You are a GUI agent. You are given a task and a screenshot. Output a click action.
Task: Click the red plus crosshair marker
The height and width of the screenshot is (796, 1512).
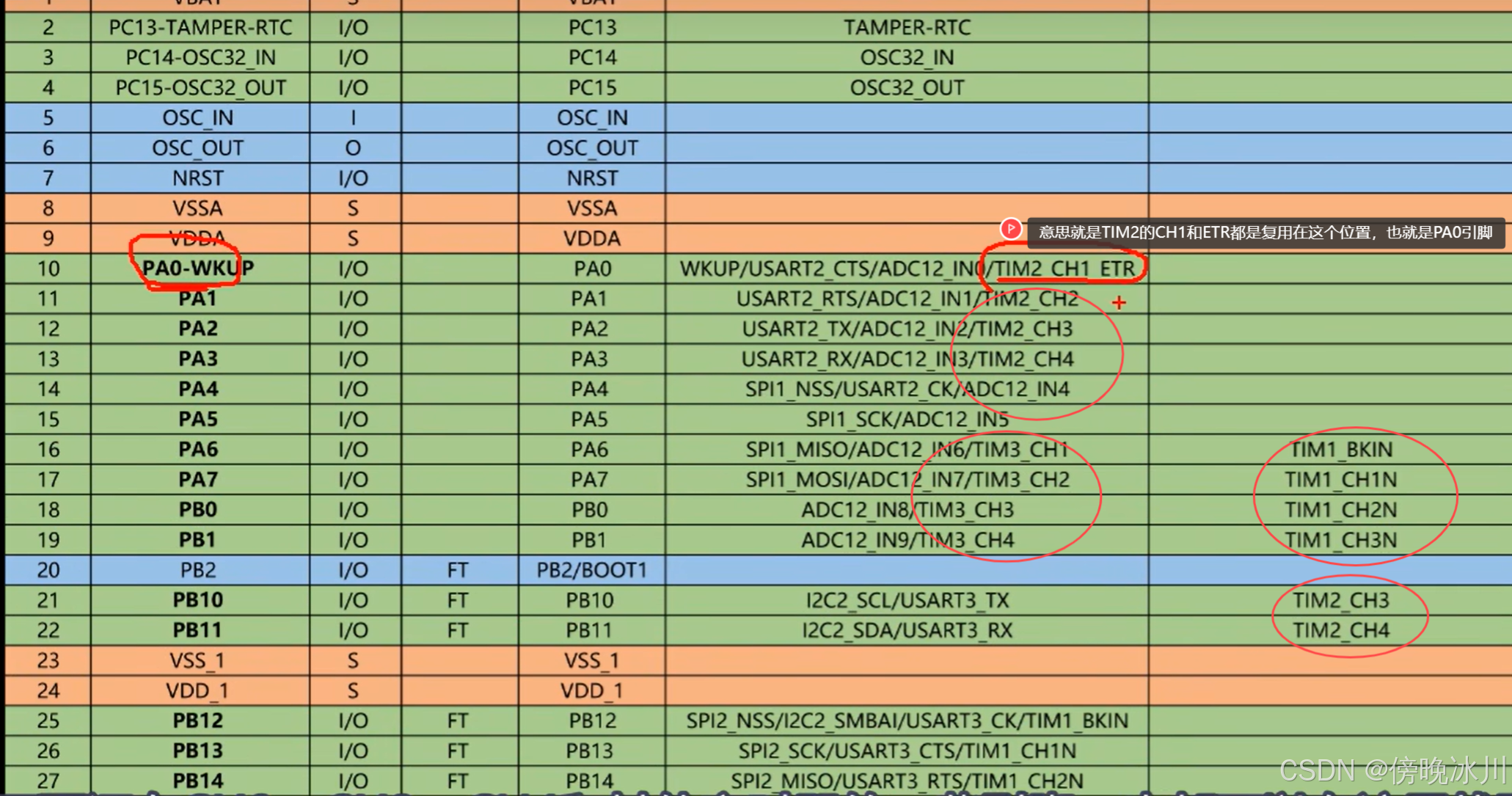click(1119, 302)
